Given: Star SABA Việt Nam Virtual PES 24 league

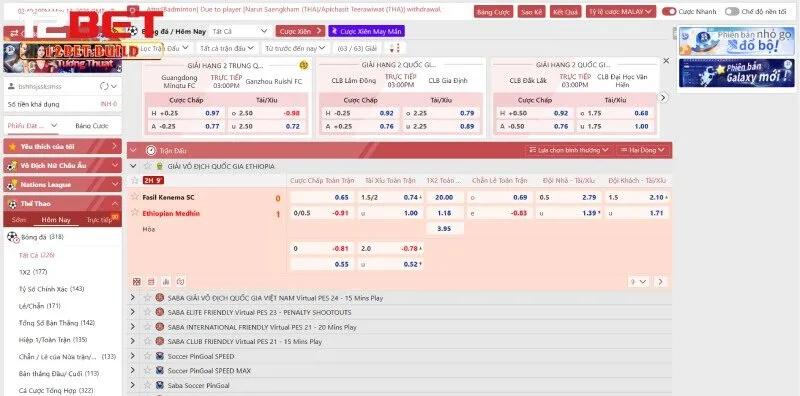Looking at the screenshot, I should 147,298.
